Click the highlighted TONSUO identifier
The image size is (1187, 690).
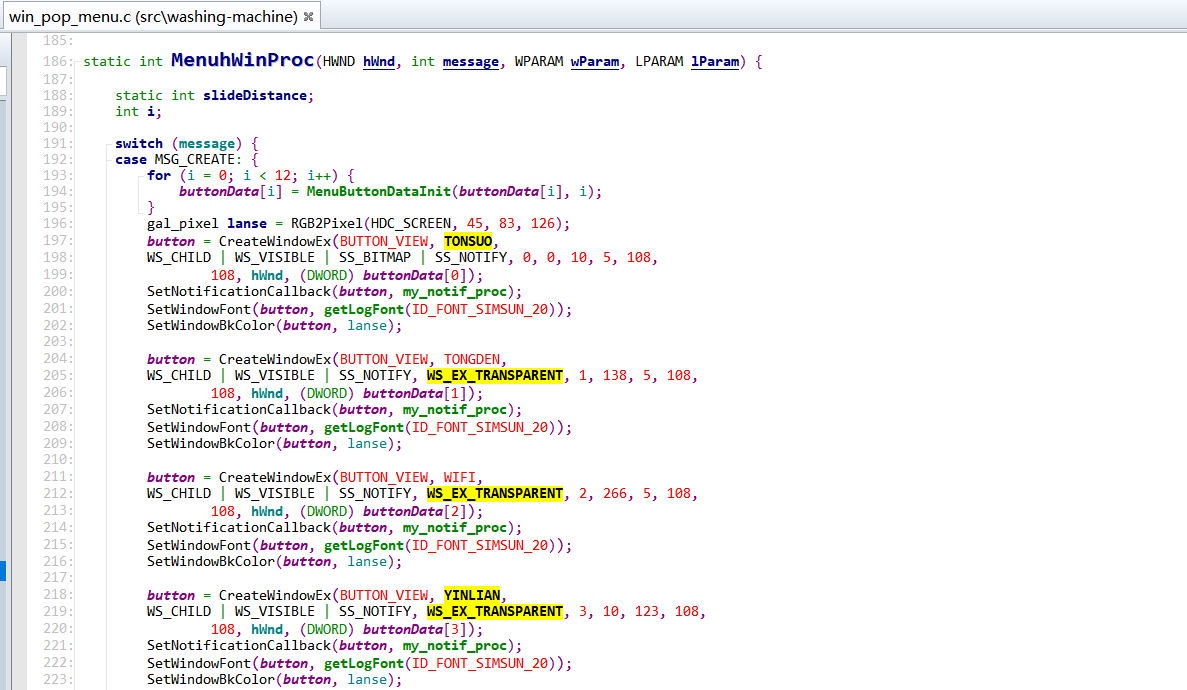(x=468, y=242)
